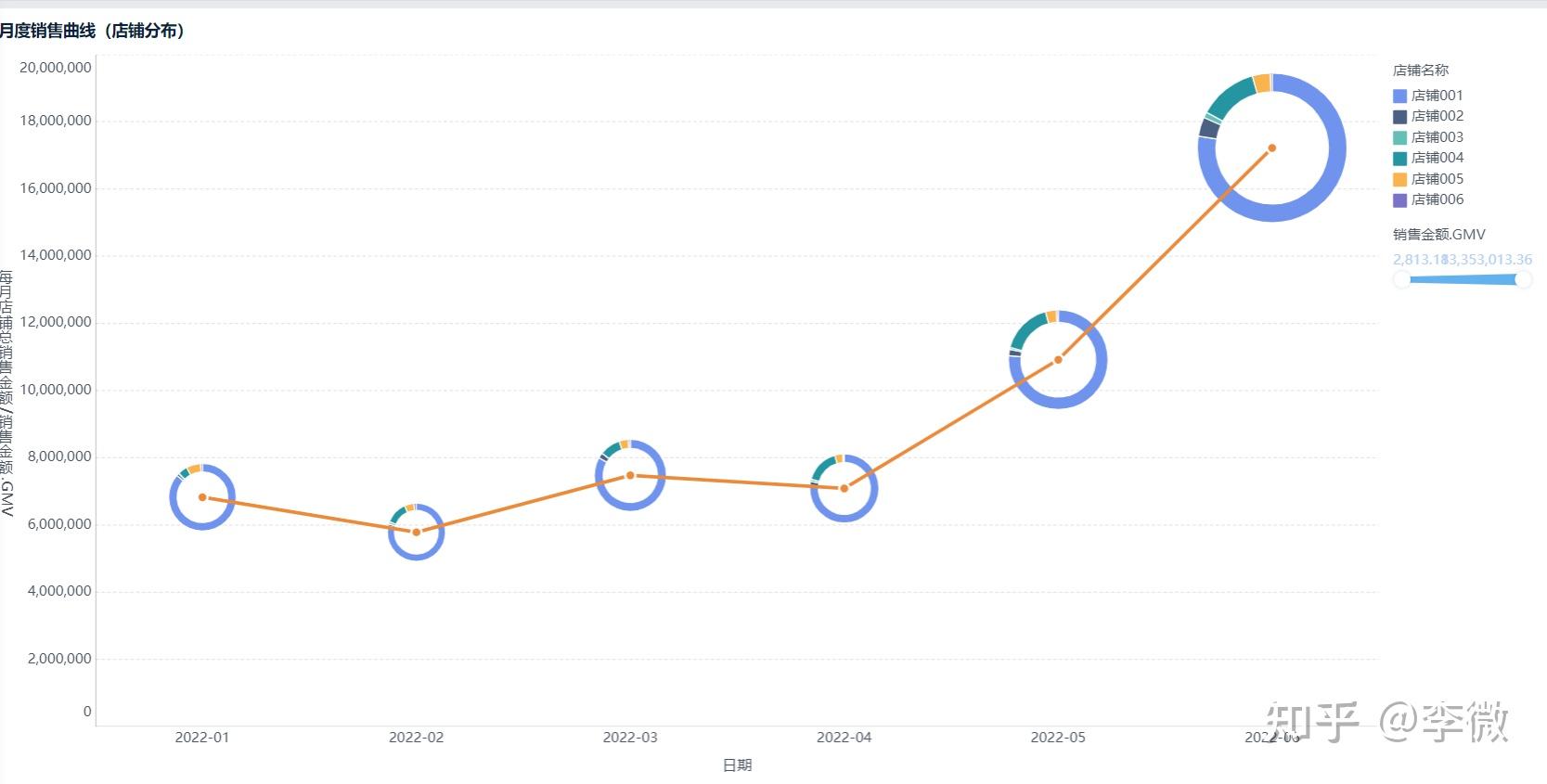Click teal segment of 2022-05 donut
The height and width of the screenshot is (784, 1547).
pyautogui.click(x=1028, y=330)
